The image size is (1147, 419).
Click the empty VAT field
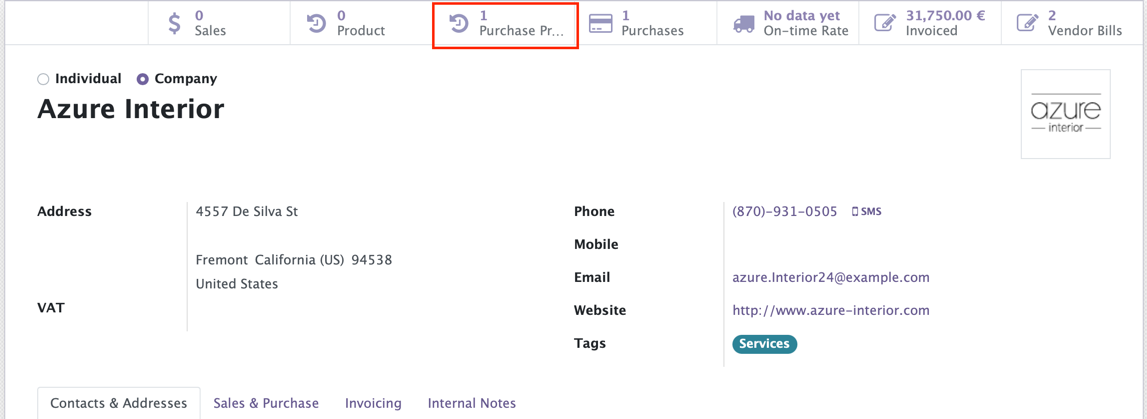[x=366, y=309]
